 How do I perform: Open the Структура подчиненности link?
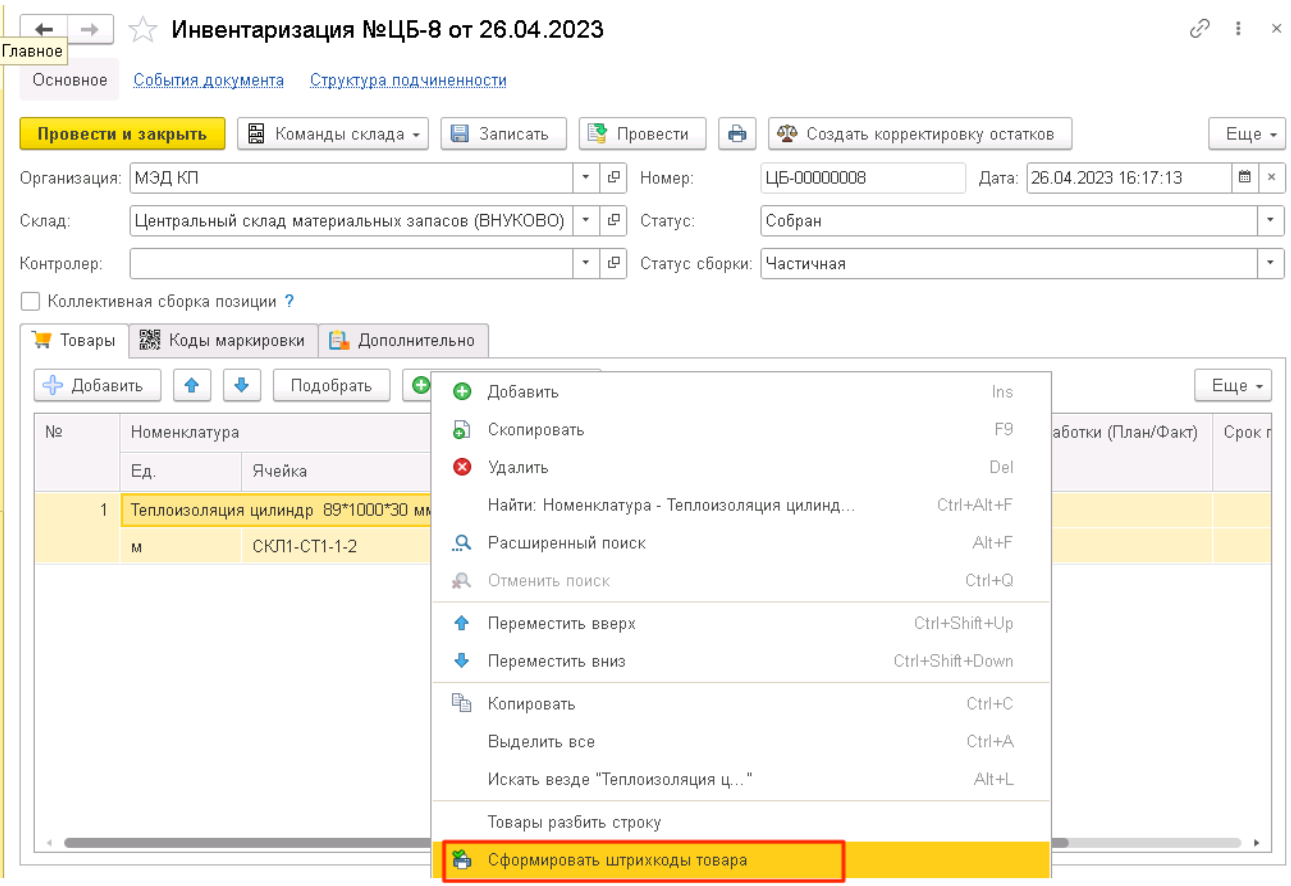(408, 80)
